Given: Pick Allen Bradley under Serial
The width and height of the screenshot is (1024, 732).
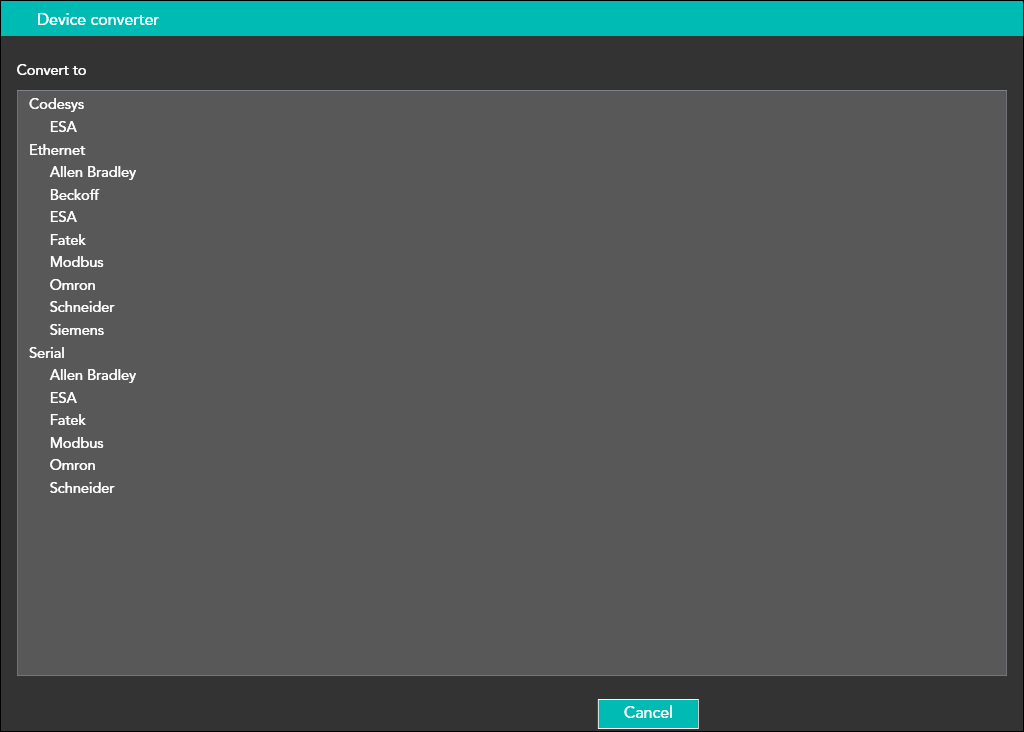Looking at the screenshot, I should coord(93,375).
